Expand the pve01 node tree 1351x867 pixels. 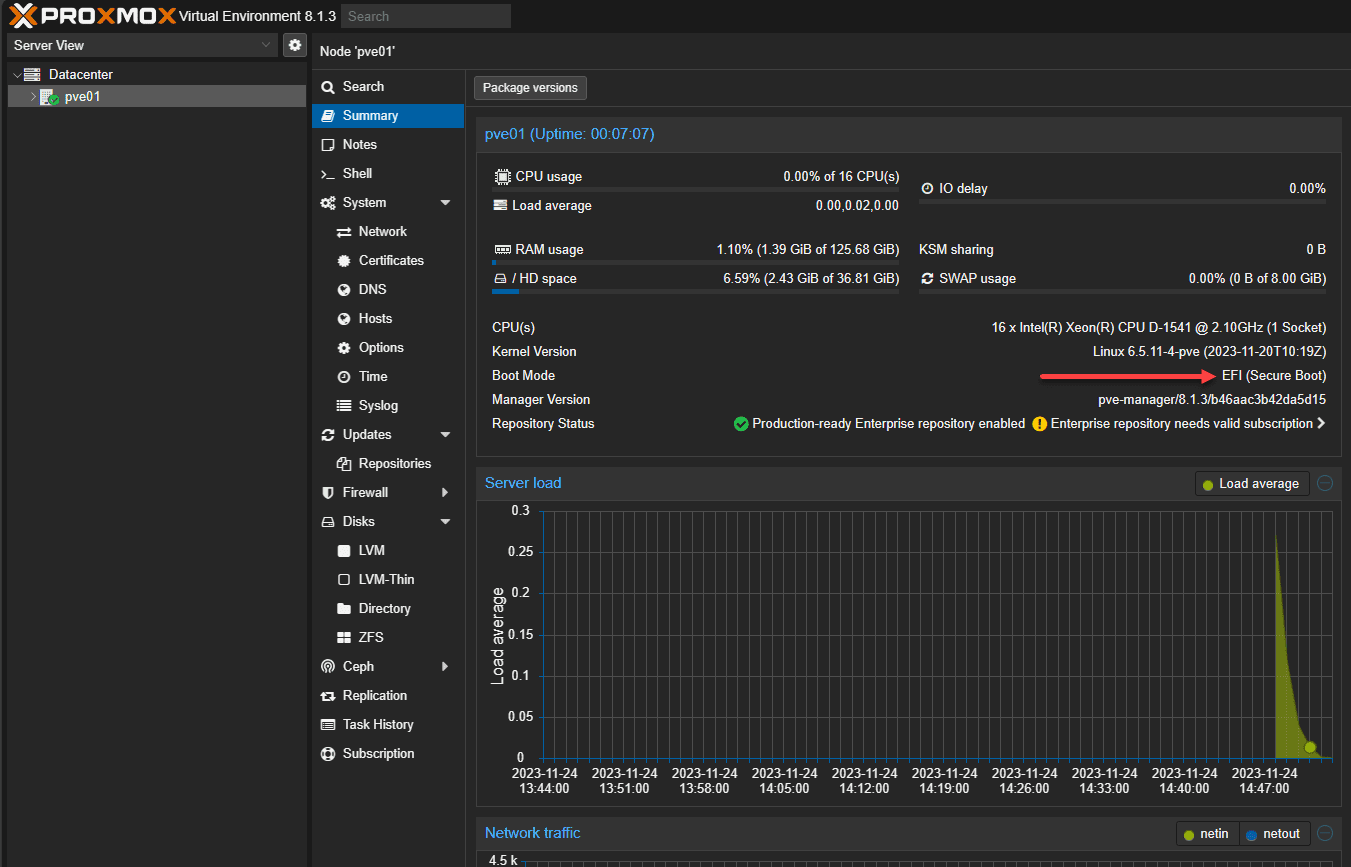coord(33,97)
